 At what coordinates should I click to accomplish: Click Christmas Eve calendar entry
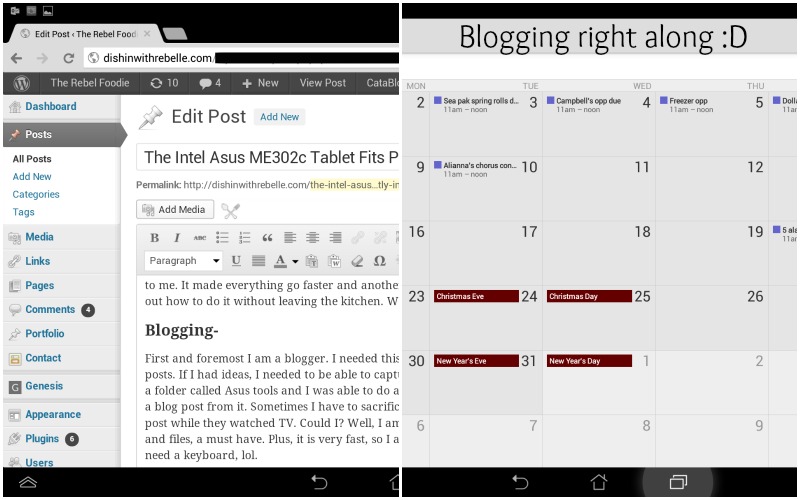pyautogui.click(x=476, y=296)
